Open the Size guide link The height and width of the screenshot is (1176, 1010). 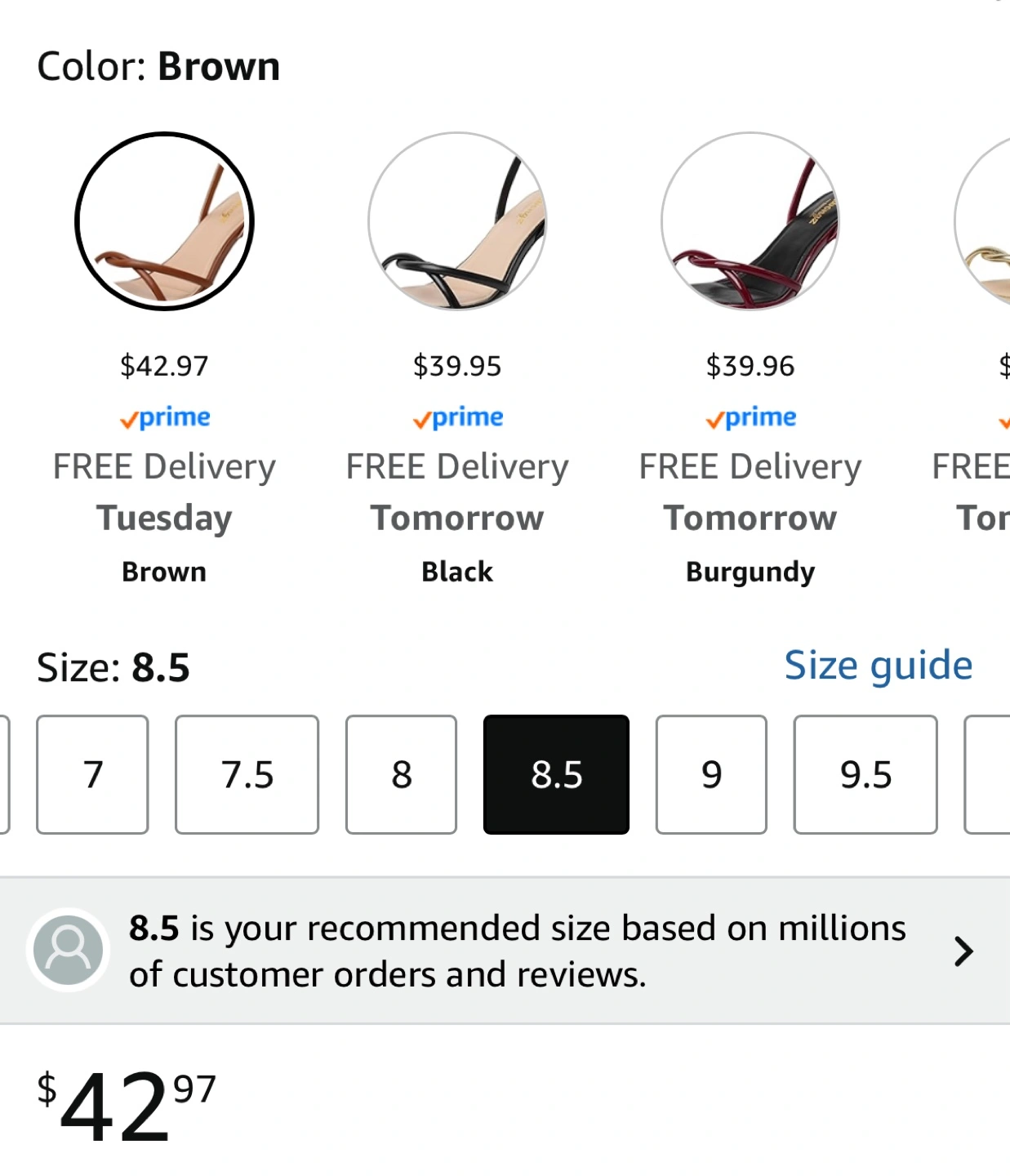tap(879, 666)
